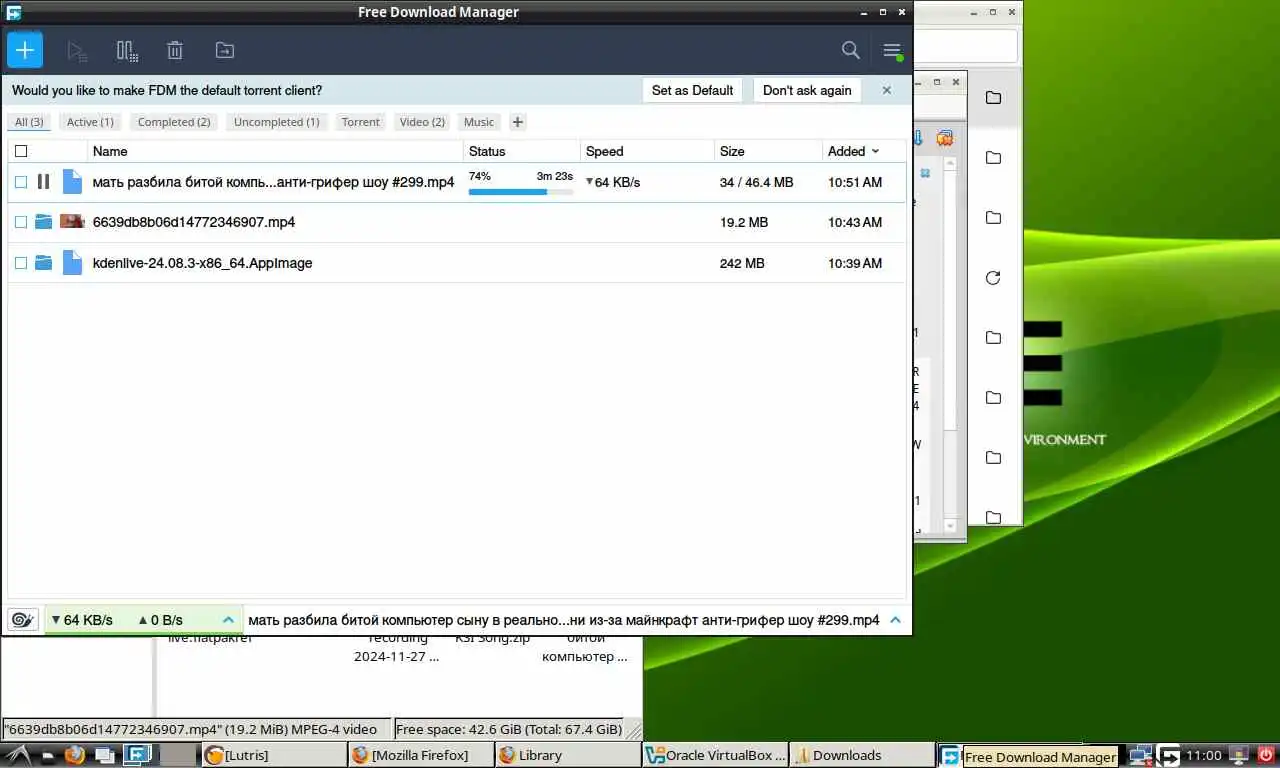Select file name kdenlive-24.08.3-x86_64.AppImage
Screen dimensions: 1280x768
[202, 263]
